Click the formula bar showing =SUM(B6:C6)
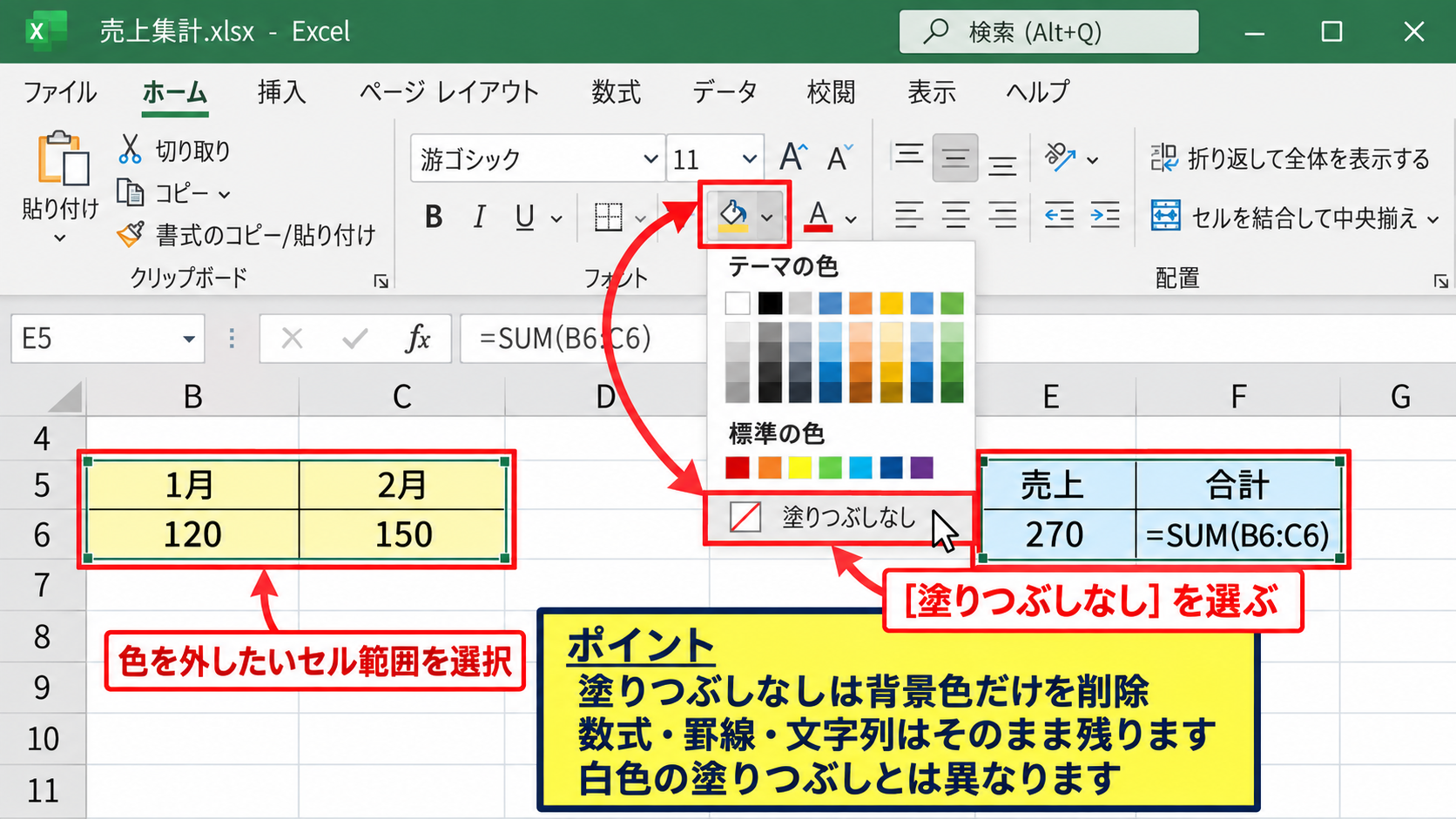Image resolution: width=1456 pixels, height=819 pixels. [x=582, y=339]
